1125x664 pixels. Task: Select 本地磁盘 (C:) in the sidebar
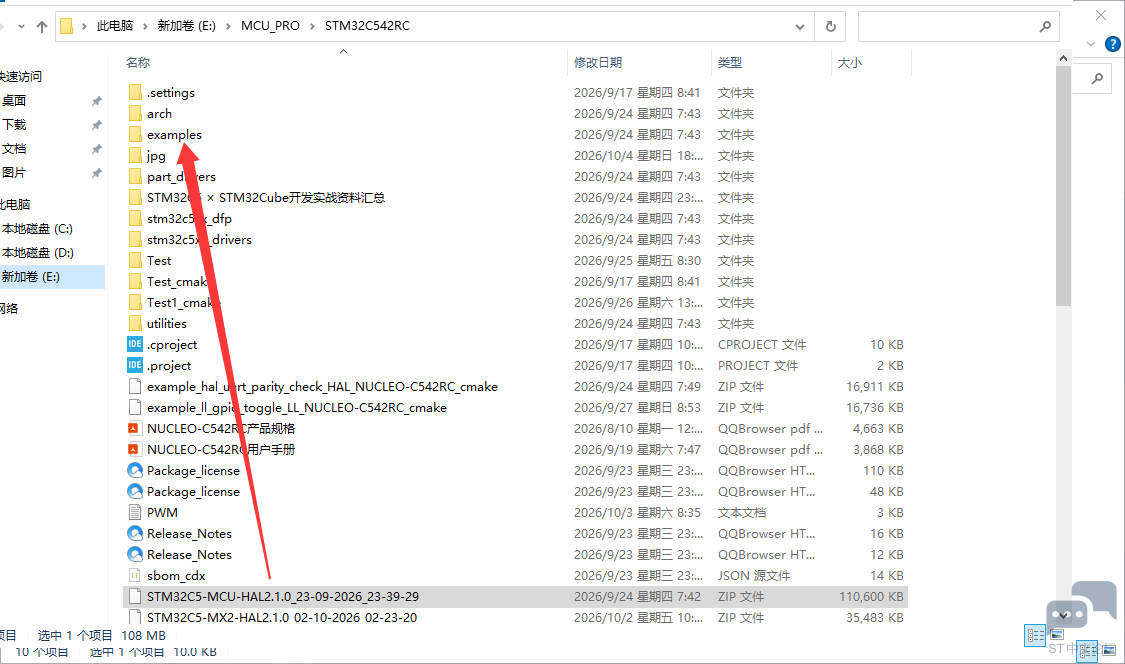click(37, 228)
